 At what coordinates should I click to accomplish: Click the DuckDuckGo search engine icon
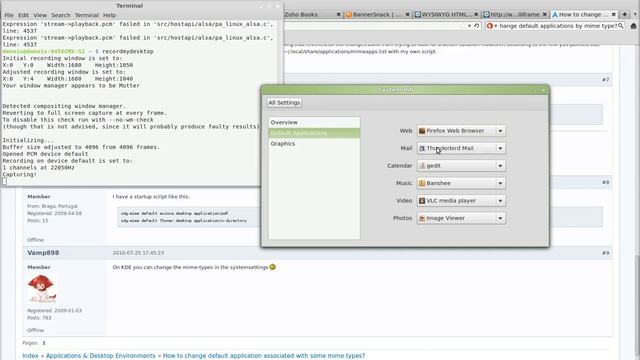click(490, 26)
